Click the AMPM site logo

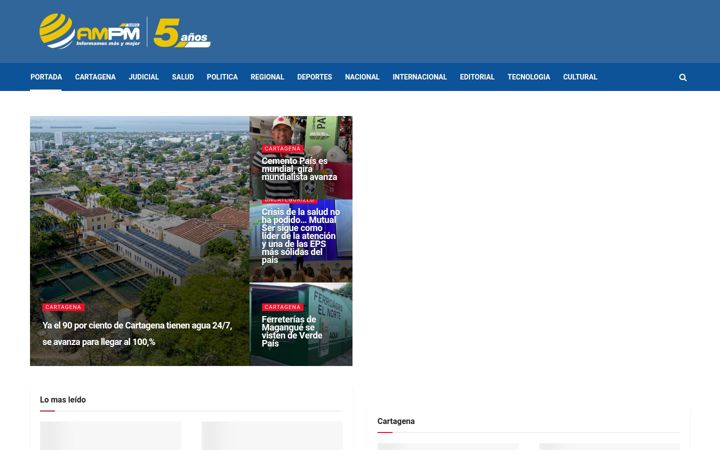click(x=90, y=31)
